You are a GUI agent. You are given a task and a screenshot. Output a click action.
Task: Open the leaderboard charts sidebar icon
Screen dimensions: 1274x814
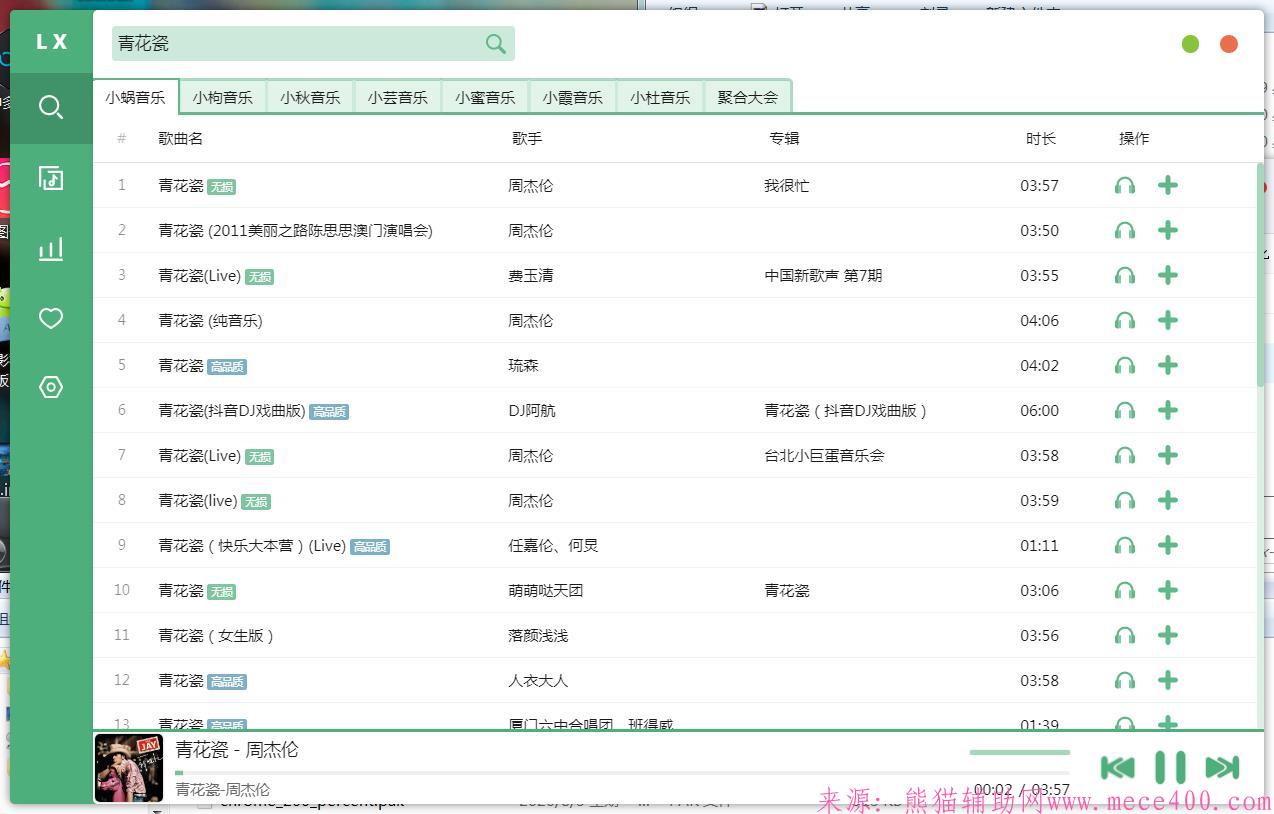pyautogui.click(x=51, y=248)
